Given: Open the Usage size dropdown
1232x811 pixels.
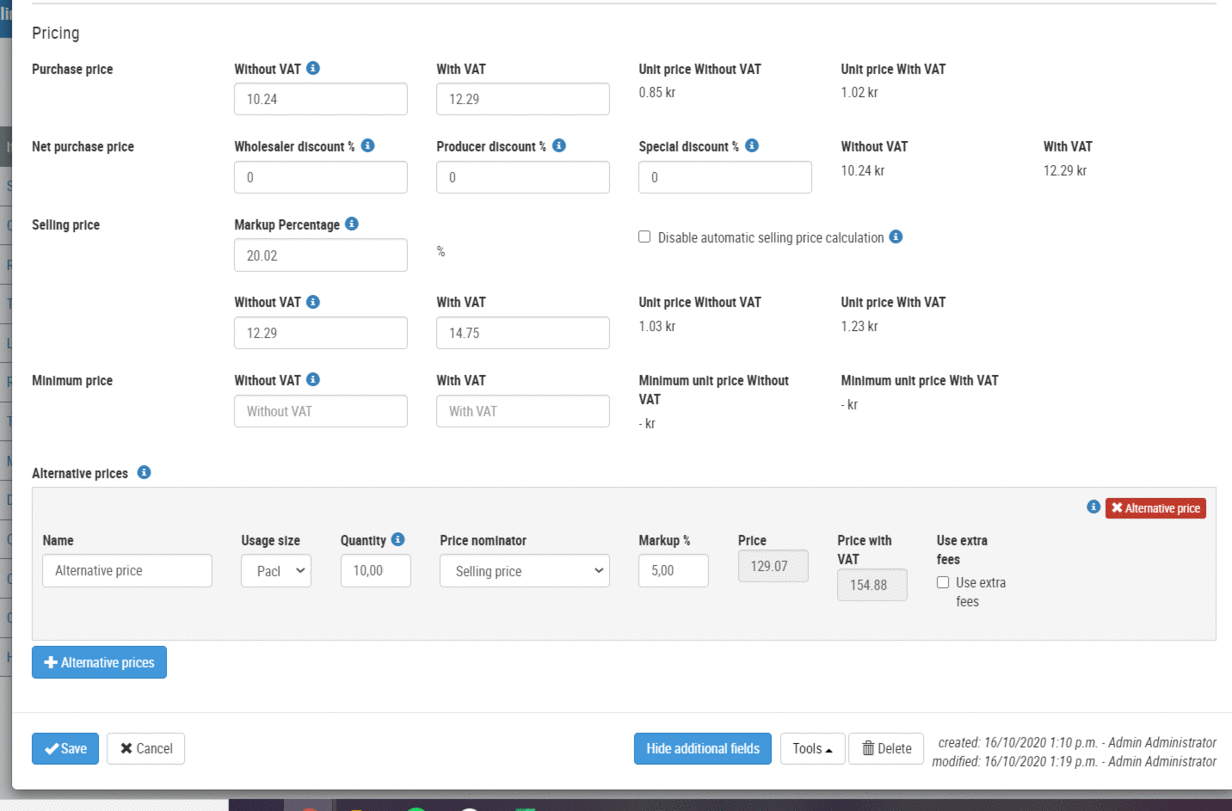Looking at the screenshot, I should click(x=276, y=571).
